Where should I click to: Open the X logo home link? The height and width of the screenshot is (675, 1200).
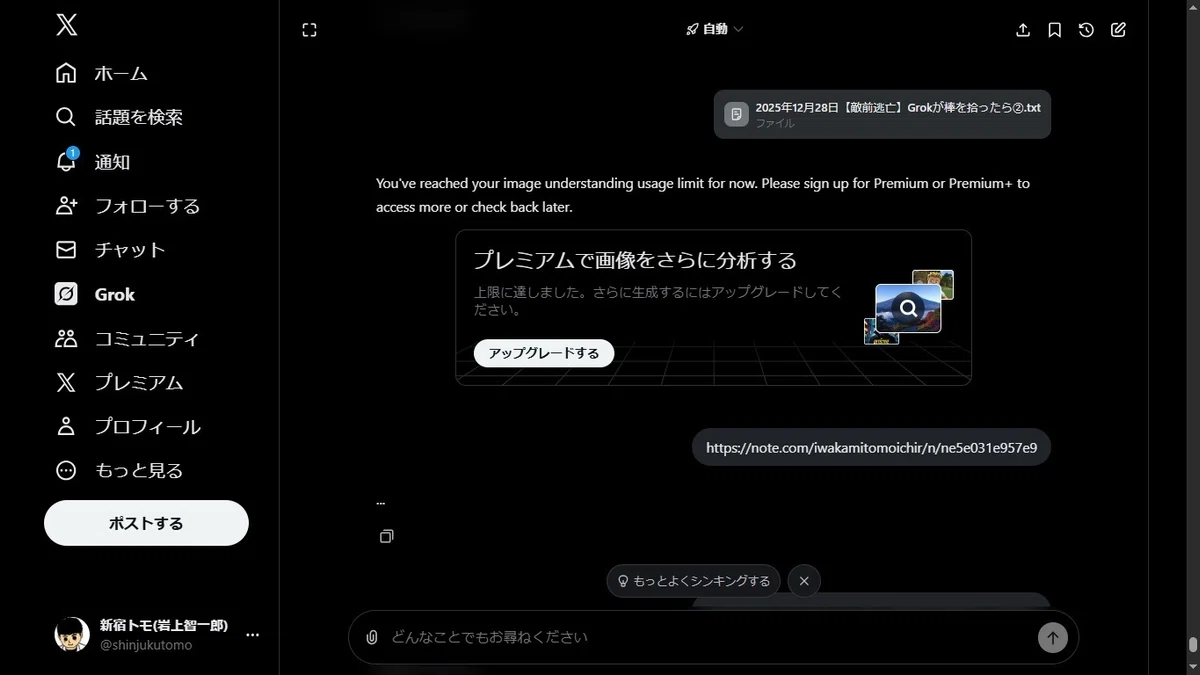tap(66, 25)
